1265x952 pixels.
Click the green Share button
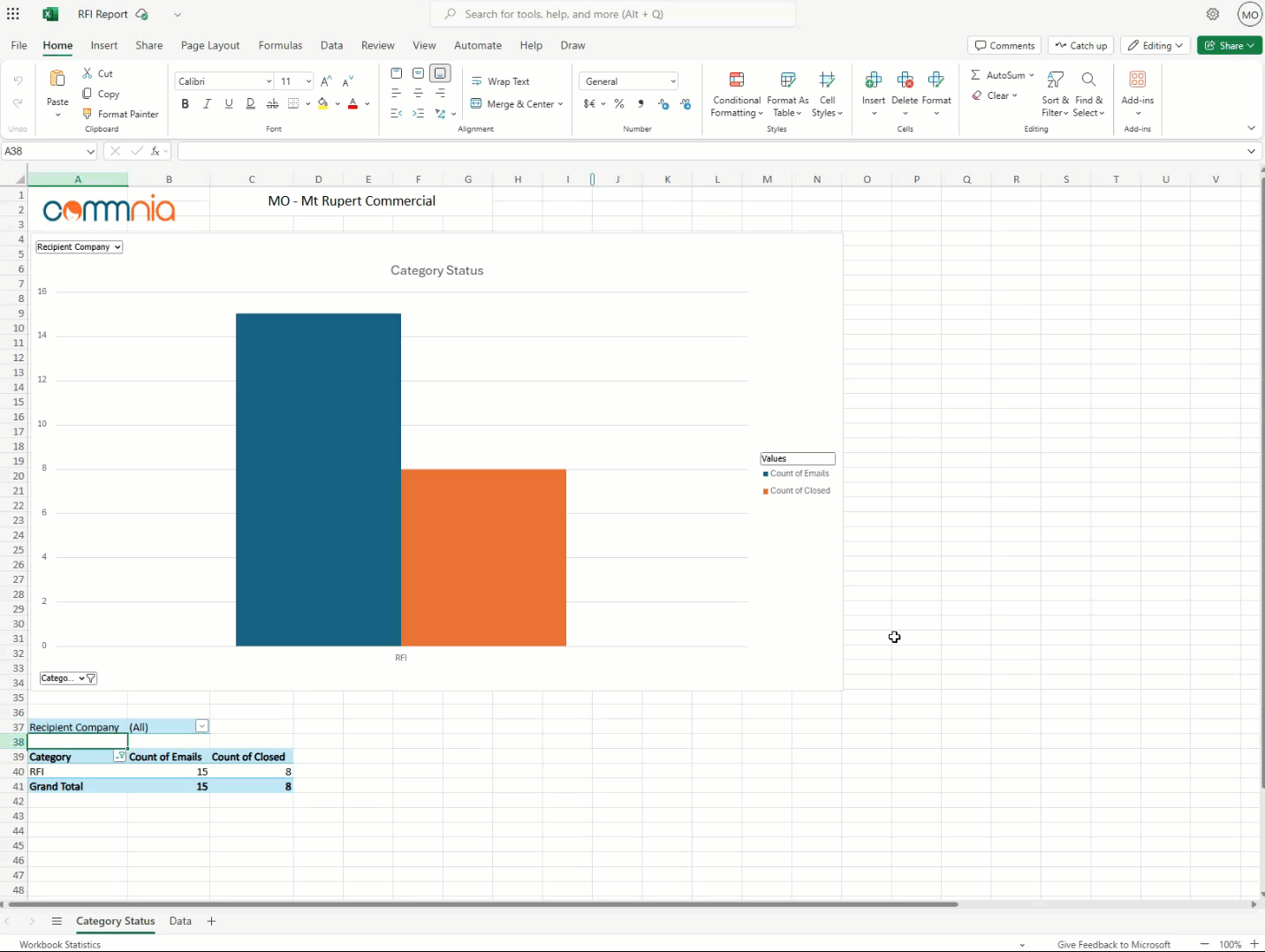click(1229, 46)
